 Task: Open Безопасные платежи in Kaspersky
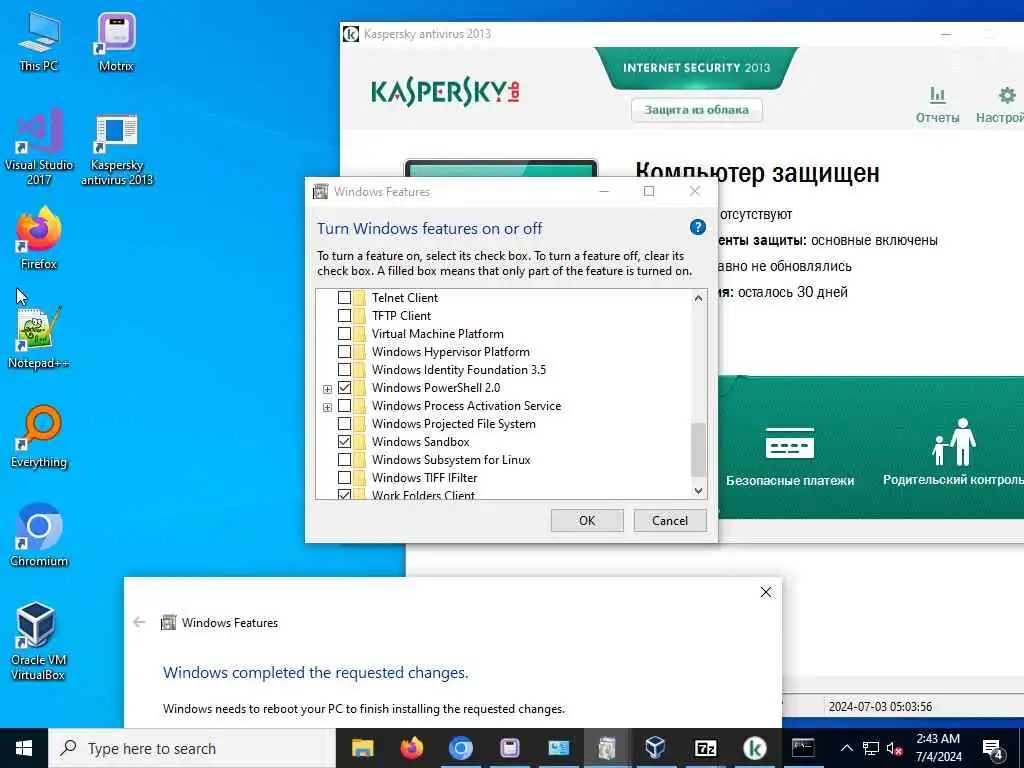(790, 456)
